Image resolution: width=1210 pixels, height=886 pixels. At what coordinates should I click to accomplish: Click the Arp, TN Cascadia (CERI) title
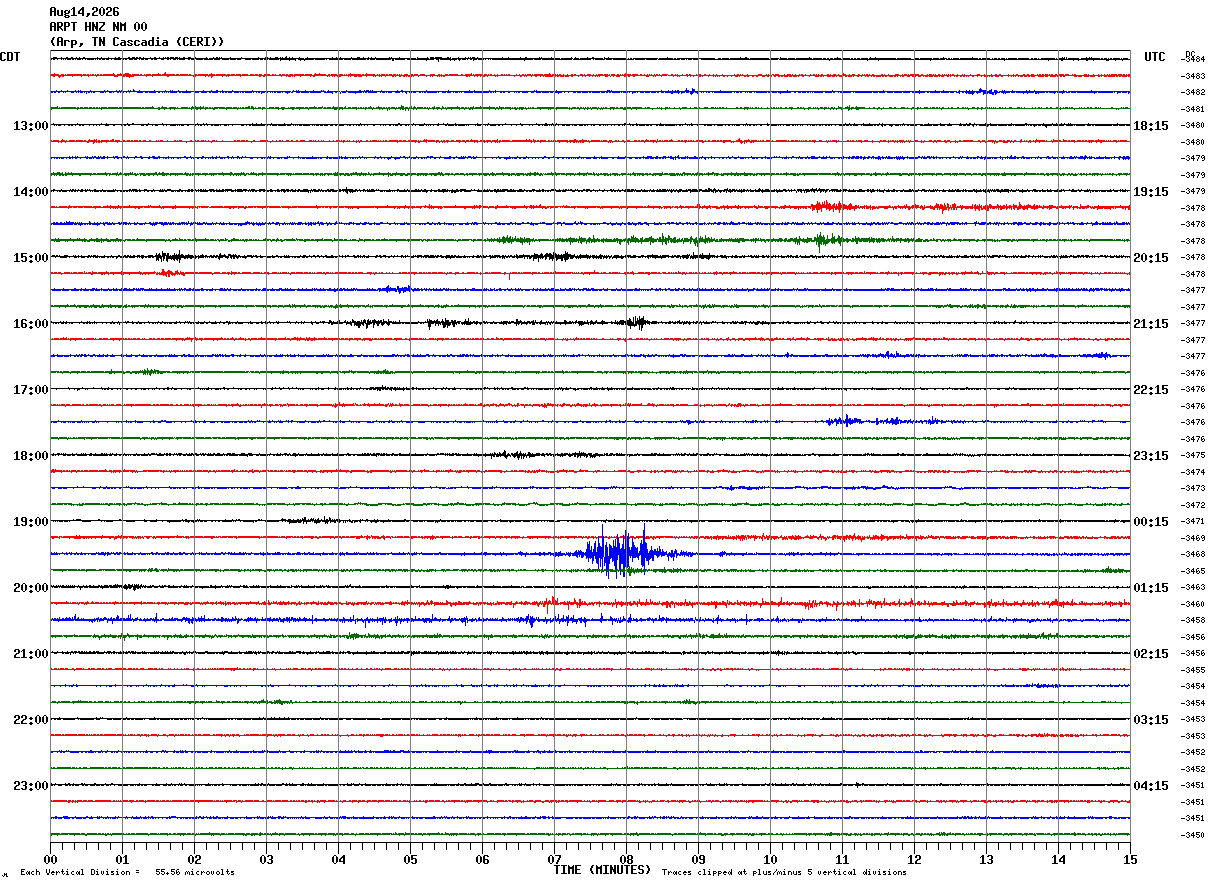click(137, 42)
